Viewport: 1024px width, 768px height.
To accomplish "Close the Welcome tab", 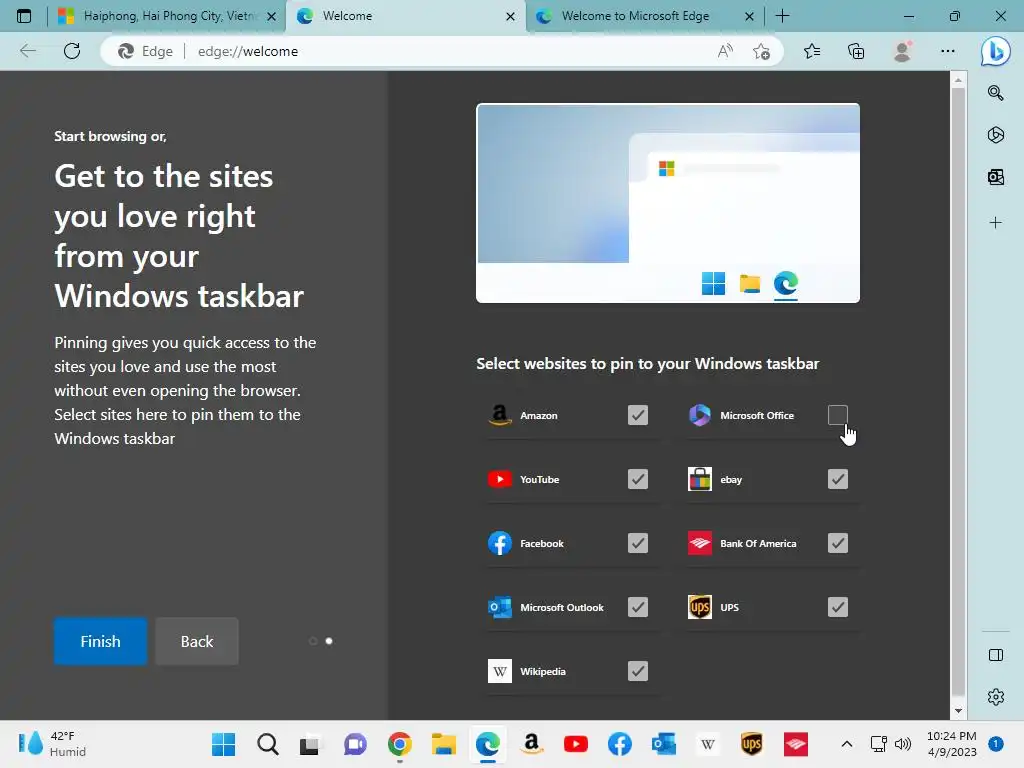I will [x=511, y=16].
